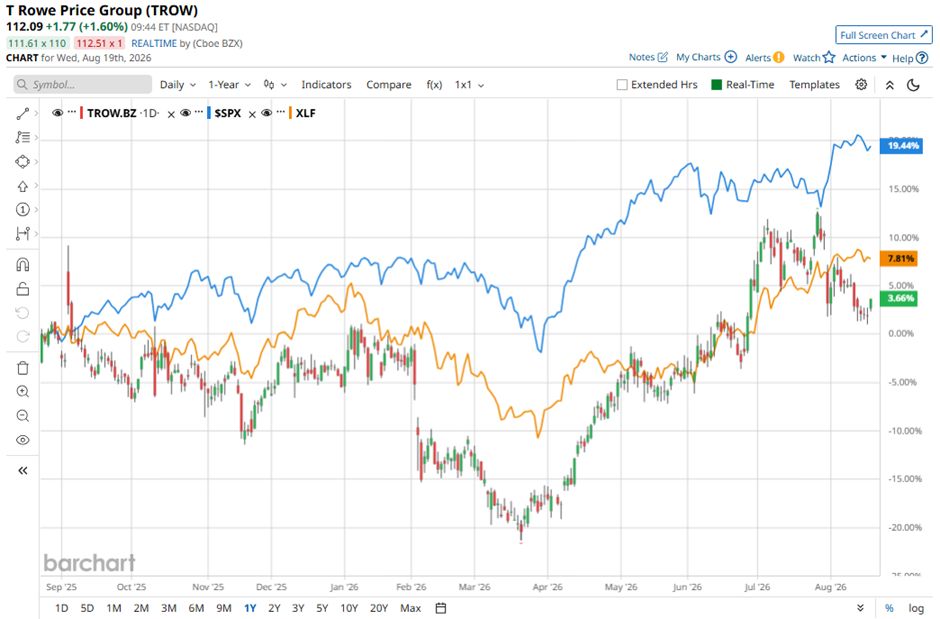Image resolution: width=940 pixels, height=619 pixels.
Task: Open TROW.BZ series options dots
Action: tap(72, 112)
